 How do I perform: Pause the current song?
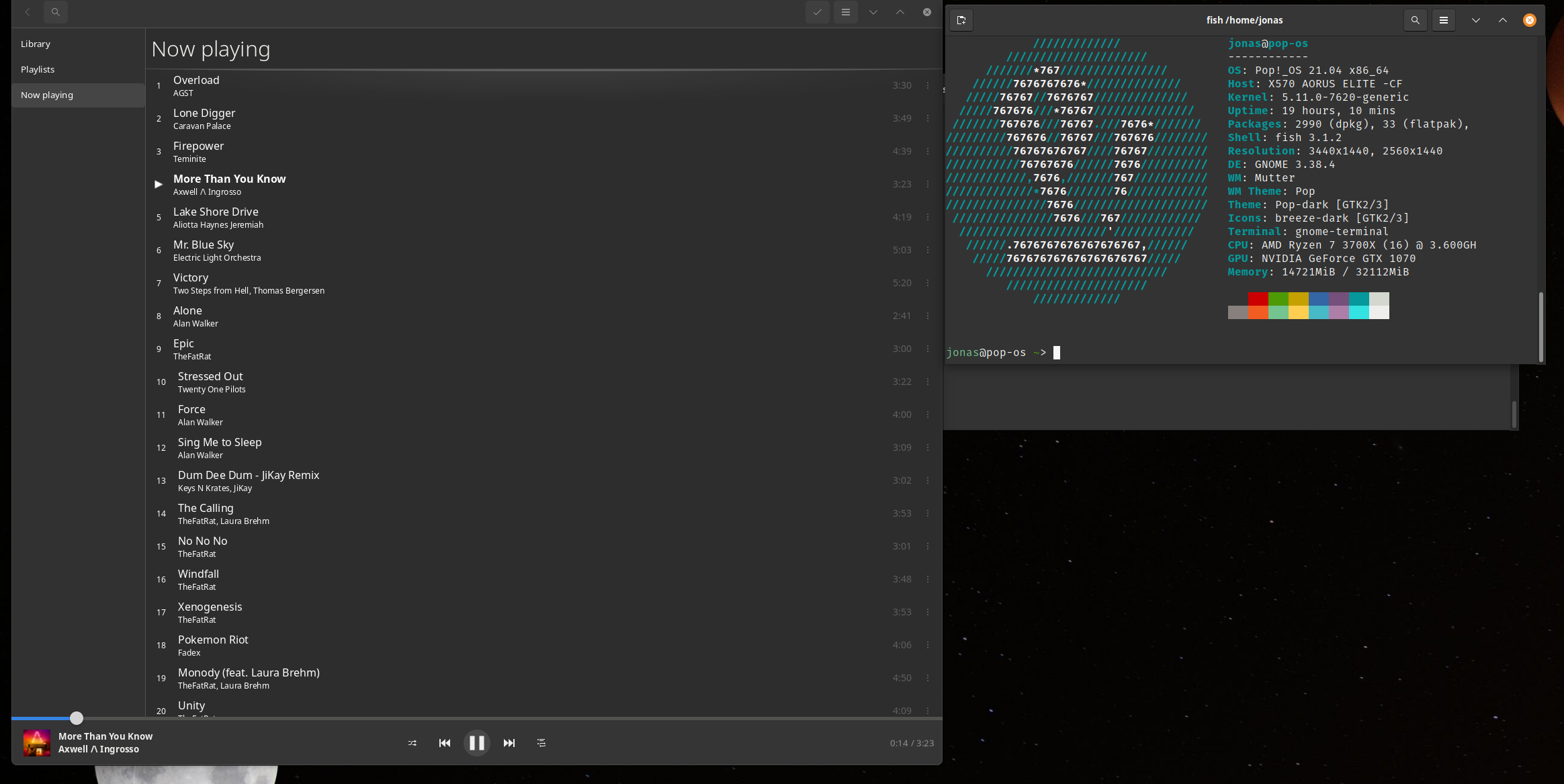[x=477, y=743]
